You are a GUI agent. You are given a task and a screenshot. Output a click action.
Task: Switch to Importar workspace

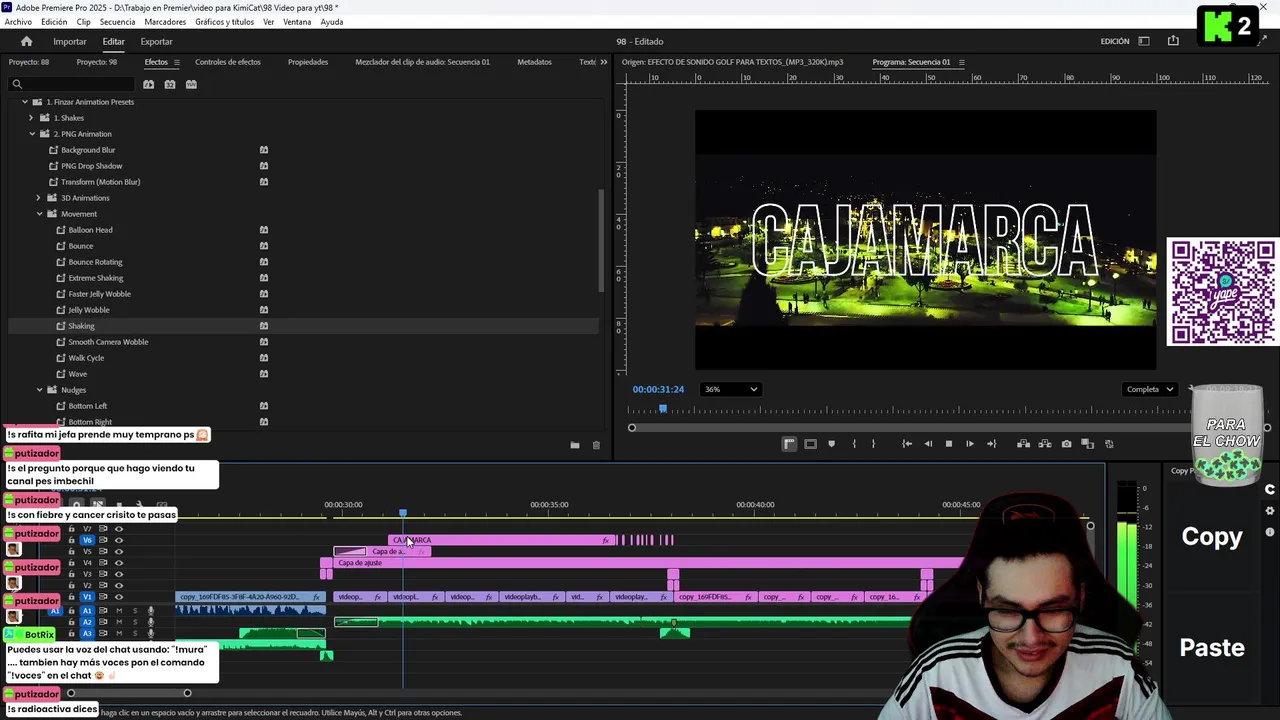tap(70, 41)
